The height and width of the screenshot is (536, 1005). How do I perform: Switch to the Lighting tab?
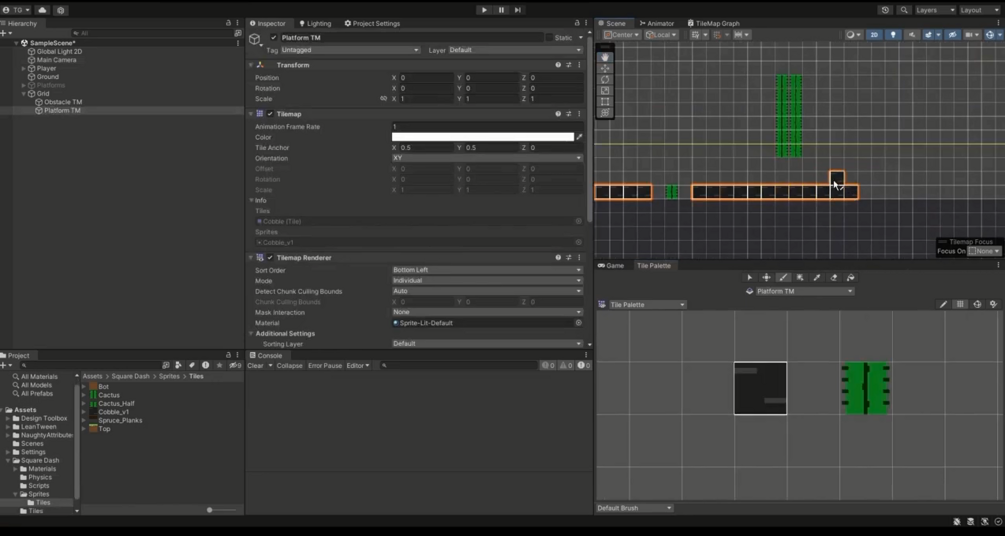pyautogui.click(x=315, y=23)
